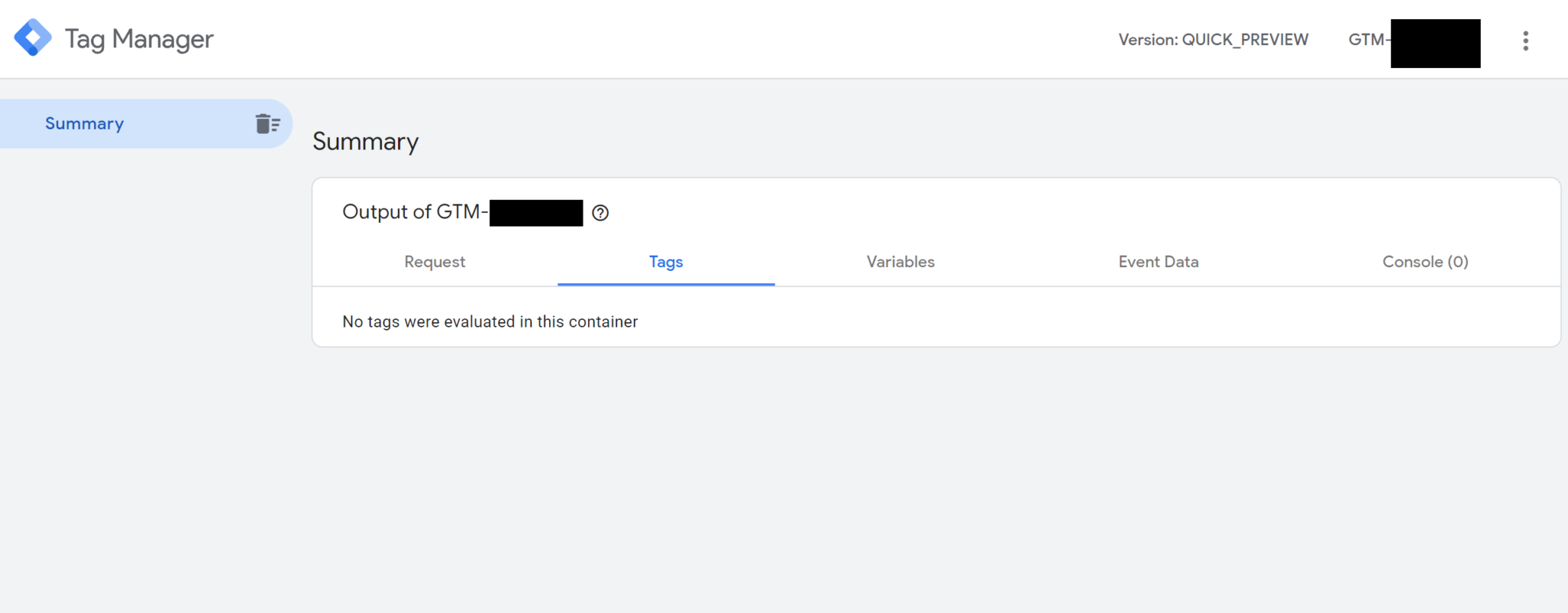Click the clear-events trash icon beside Summary
Image resolution: width=1568 pixels, height=613 pixels.
267,122
